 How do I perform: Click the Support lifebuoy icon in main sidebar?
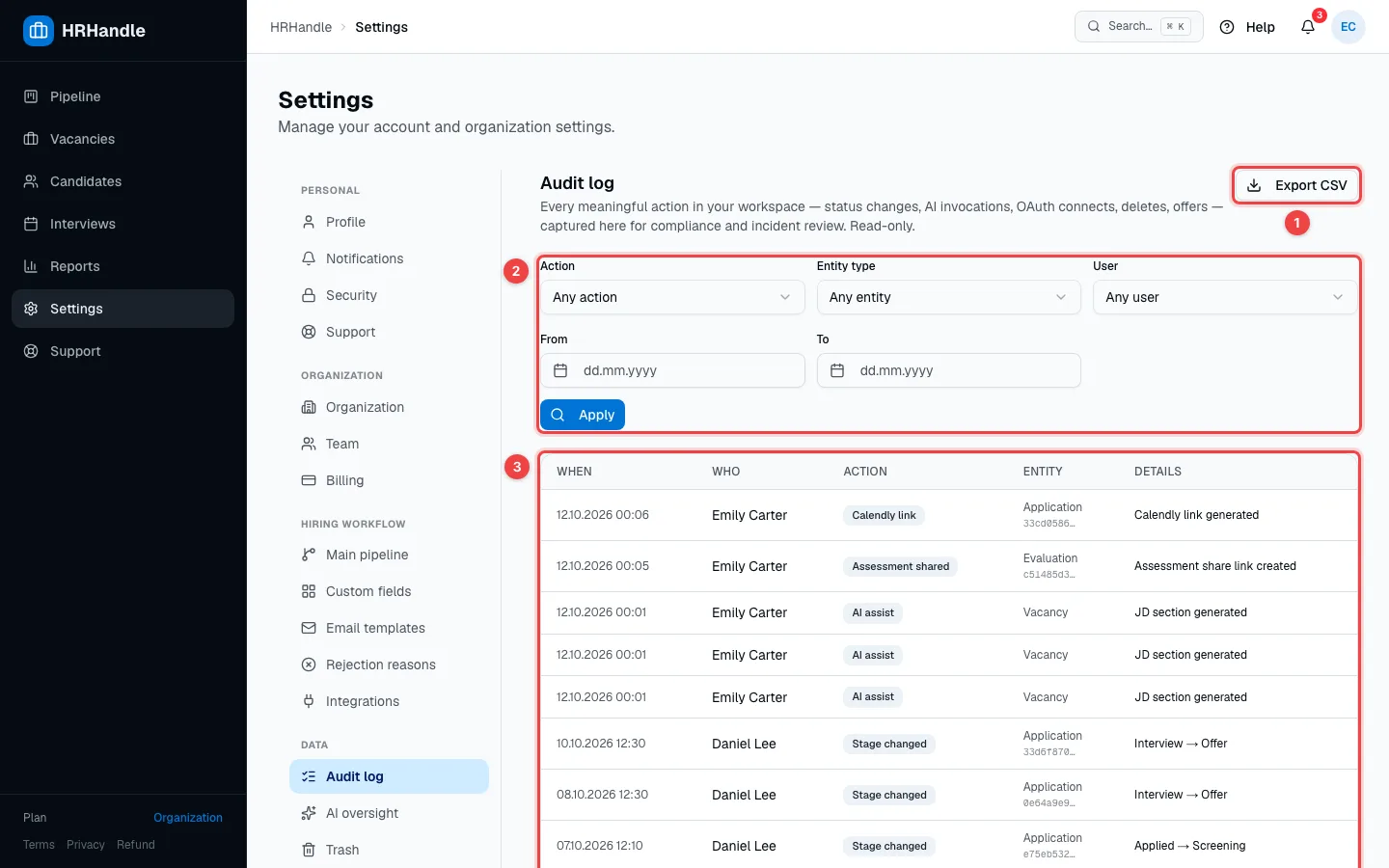pyautogui.click(x=31, y=351)
